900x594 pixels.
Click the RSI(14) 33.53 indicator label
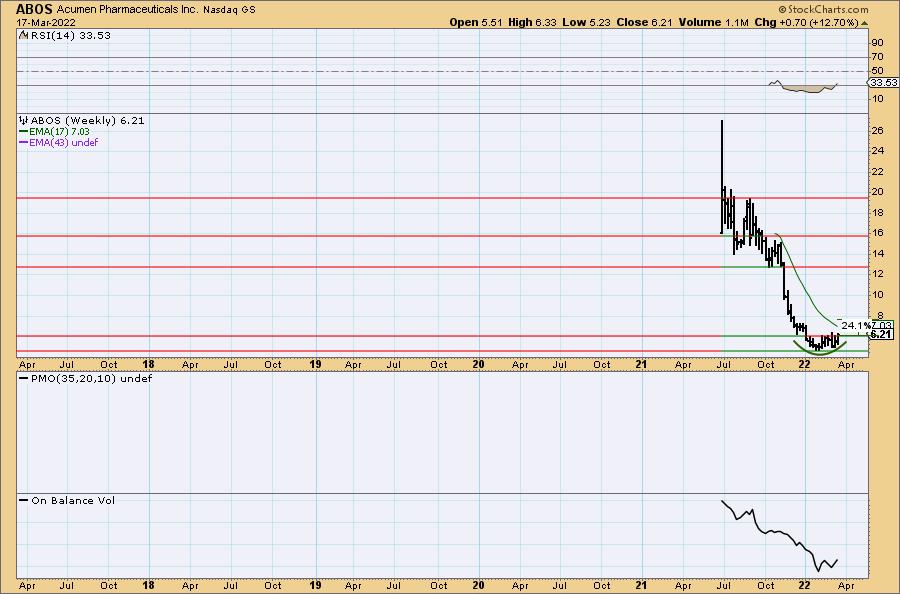(69, 36)
